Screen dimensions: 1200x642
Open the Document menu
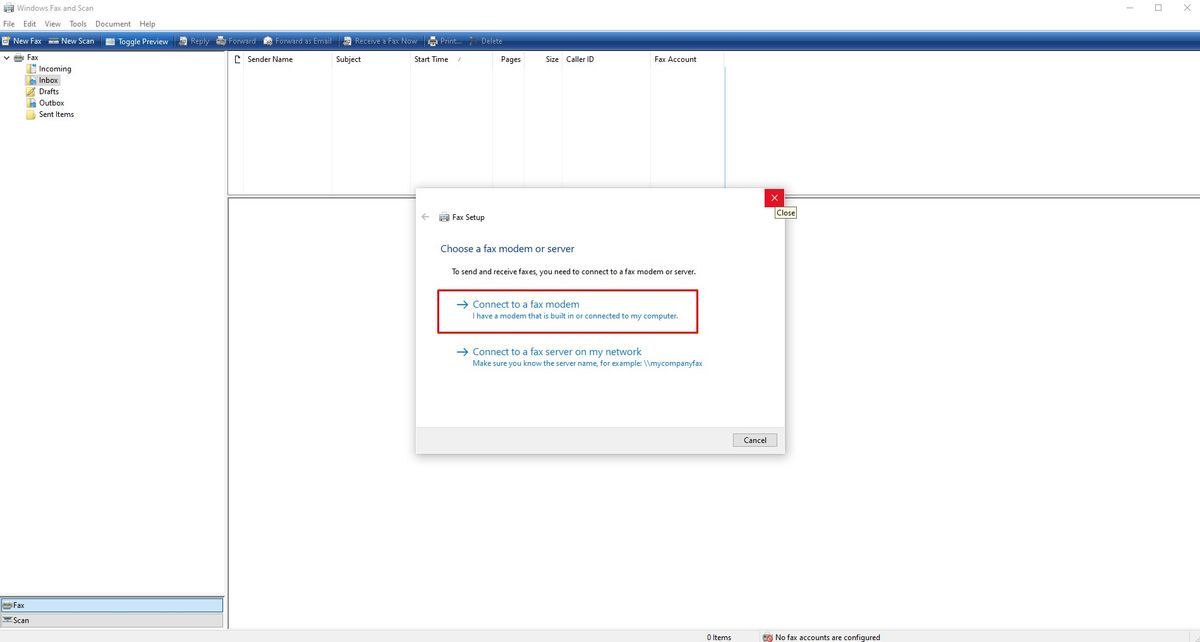pyautogui.click(x=113, y=24)
